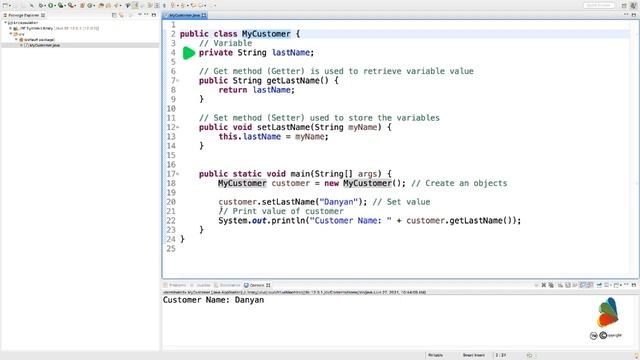This screenshot has height=360, width=640.
Task: Click 'Customer Name: Danyan' console output
Action: click(x=213, y=300)
